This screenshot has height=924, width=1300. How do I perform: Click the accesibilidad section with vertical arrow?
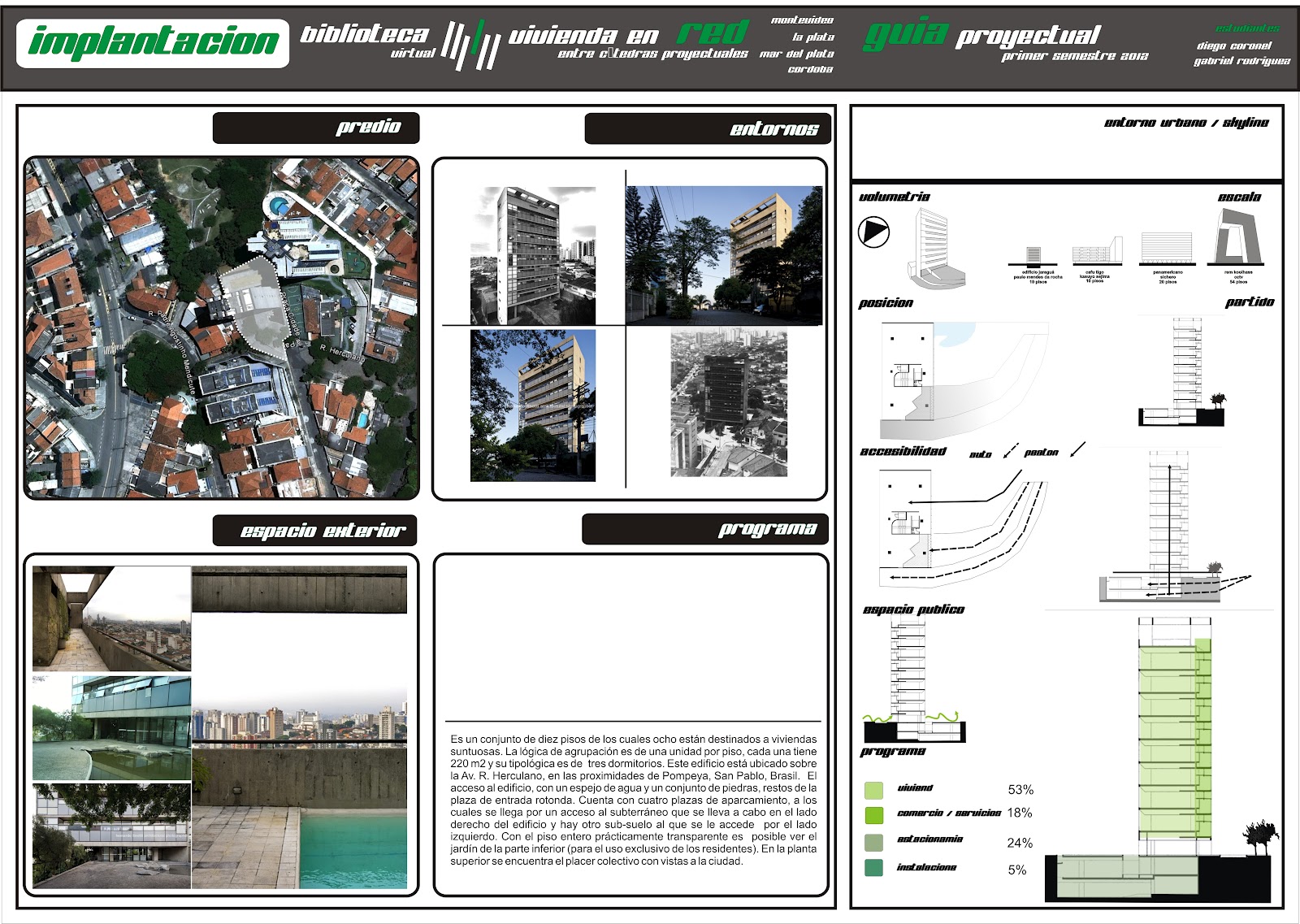[x=1175, y=527]
